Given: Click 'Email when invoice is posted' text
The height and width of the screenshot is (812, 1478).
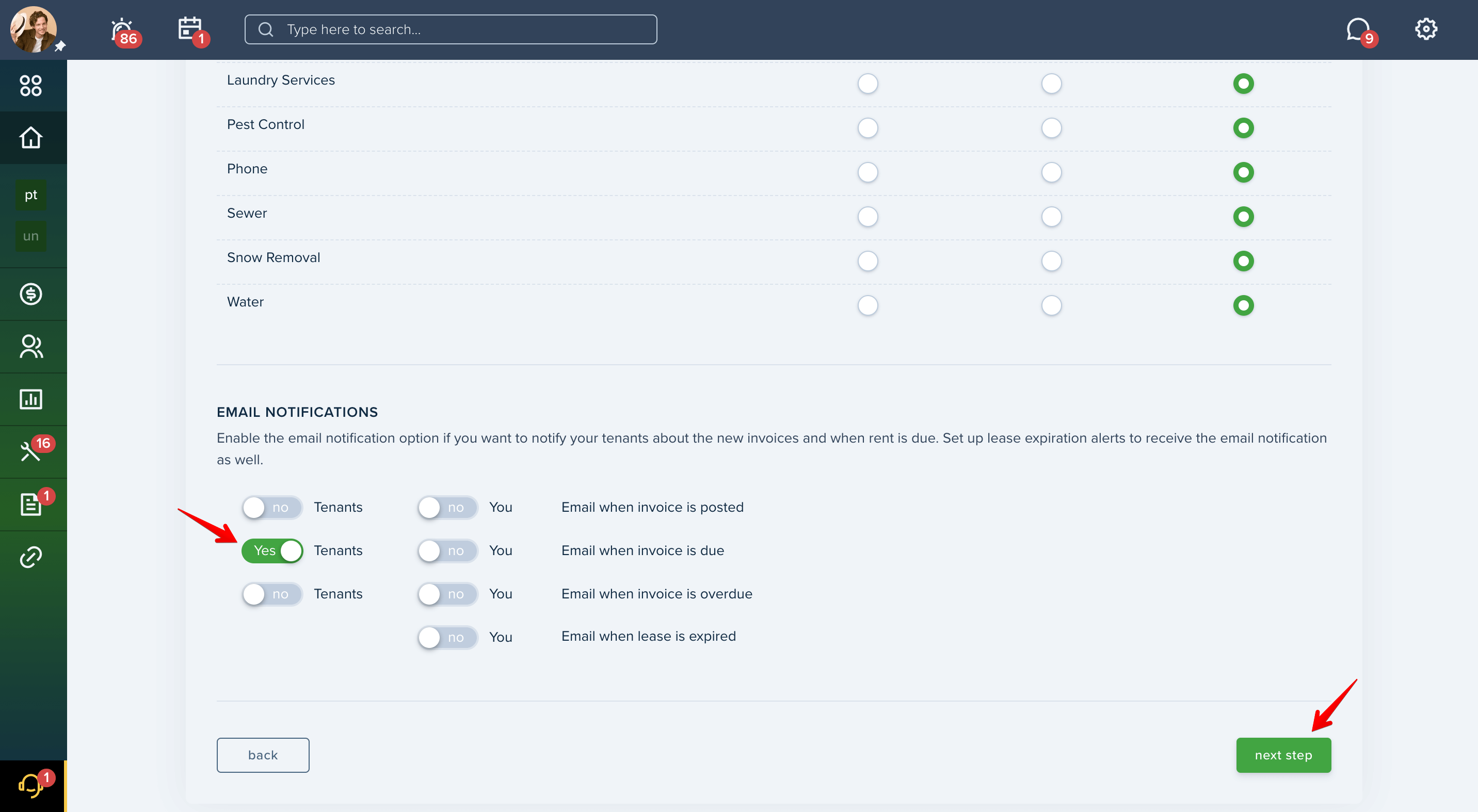Looking at the screenshot, I should click(x=652, y=508).
